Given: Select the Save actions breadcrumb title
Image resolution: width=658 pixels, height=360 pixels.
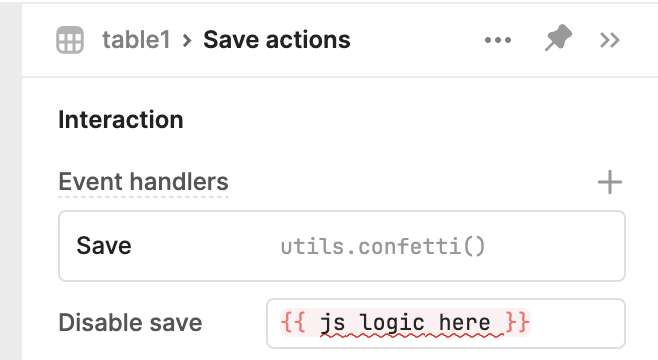Looking at the screenshot, I should point(277,40).
